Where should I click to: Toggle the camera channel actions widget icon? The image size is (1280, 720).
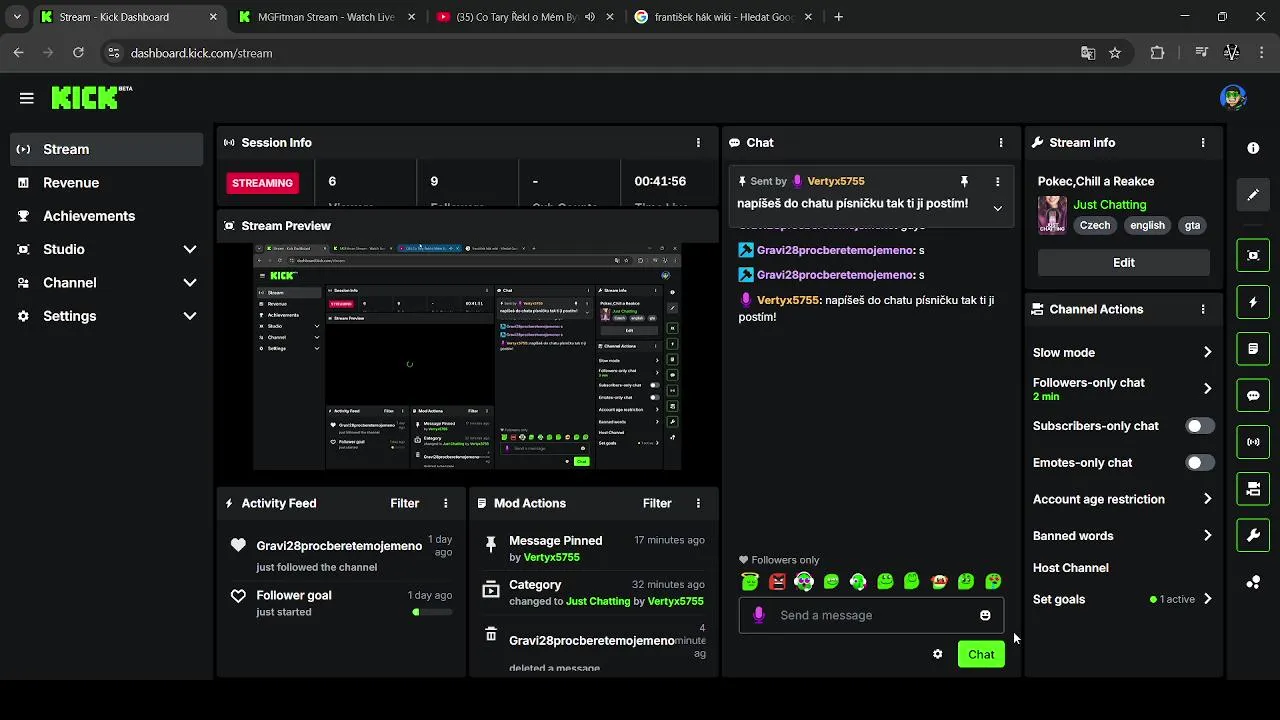pyautogui.click(x=1253, y=489)
